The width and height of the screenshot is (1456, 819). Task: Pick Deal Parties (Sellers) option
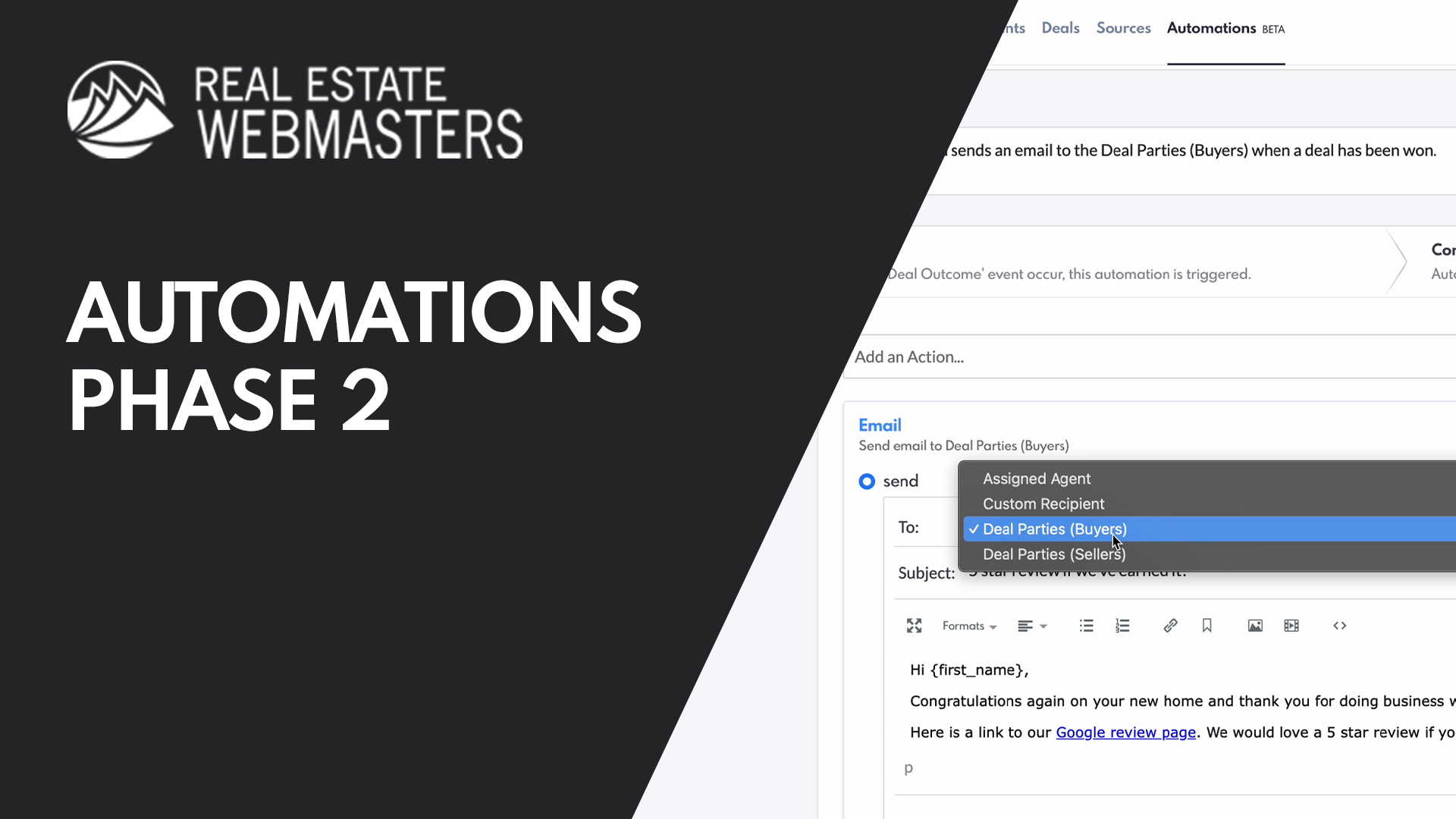point(1054,554)
